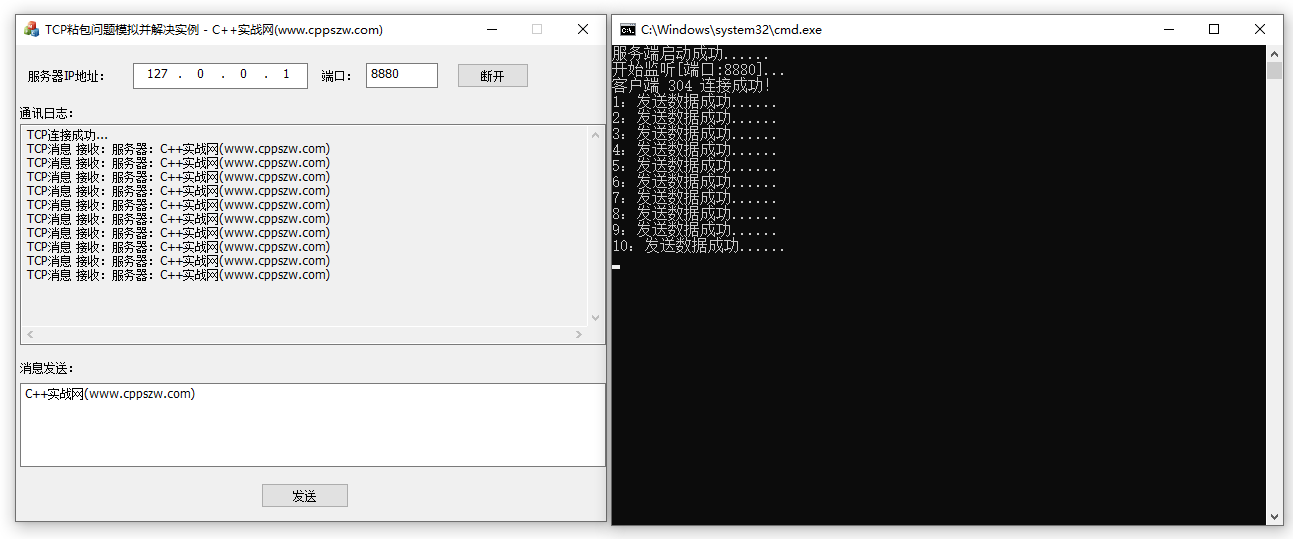Screen dimensions: 1293x539
Task: Click the 'TCP连接成功...' log line
Action: (67, 135)
